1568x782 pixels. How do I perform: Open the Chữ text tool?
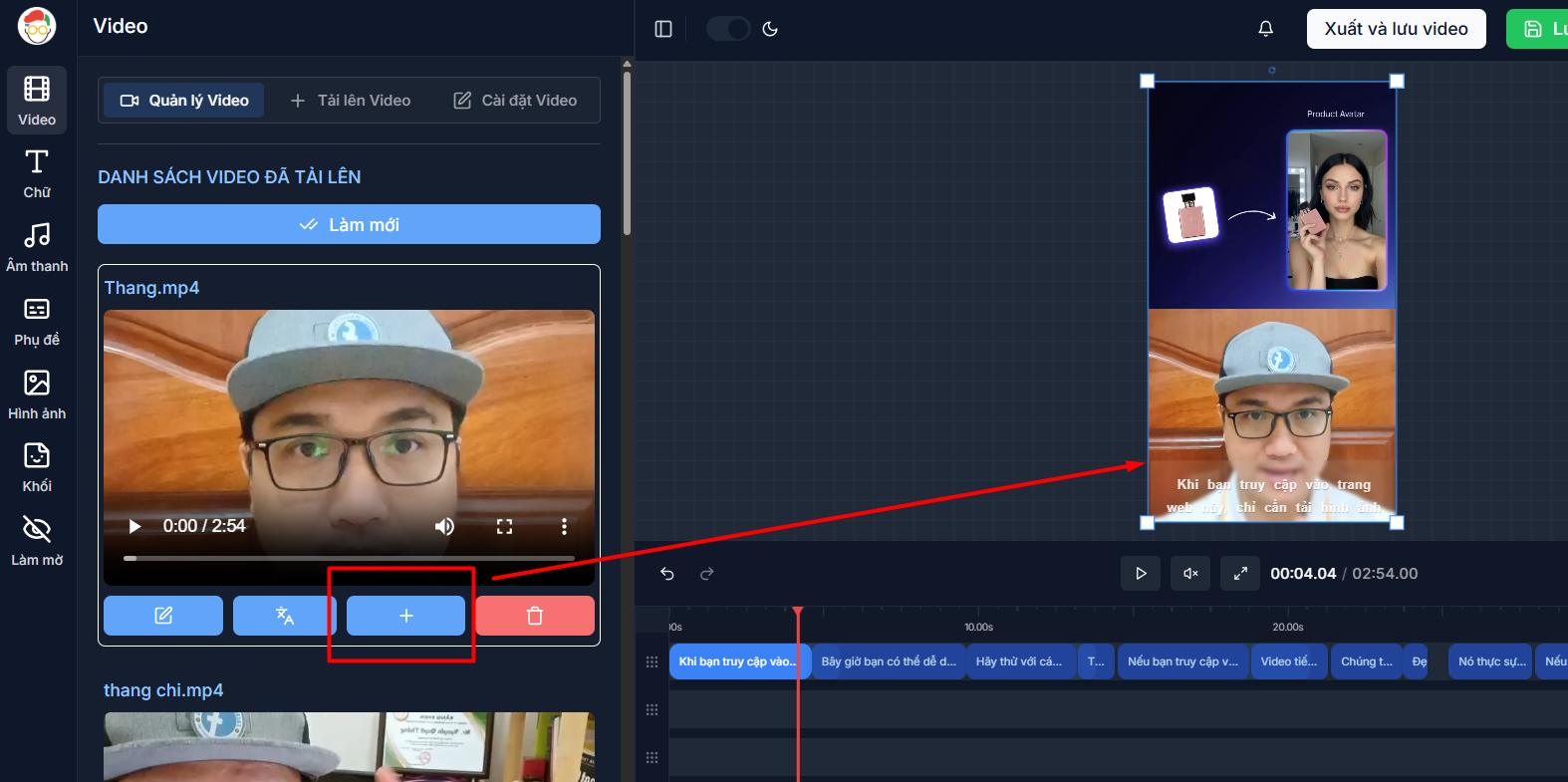[x=37, y=174]
